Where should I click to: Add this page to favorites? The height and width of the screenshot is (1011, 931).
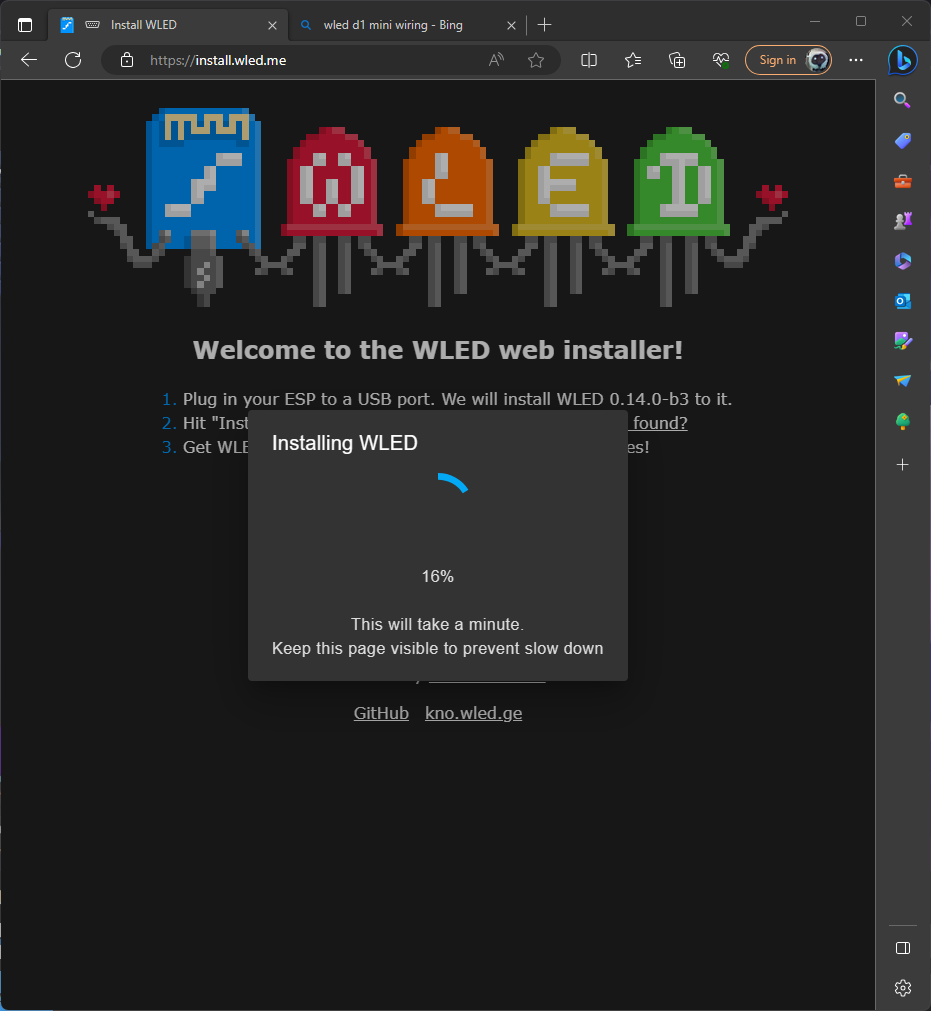pyautogui.click(x=537, y=60)
